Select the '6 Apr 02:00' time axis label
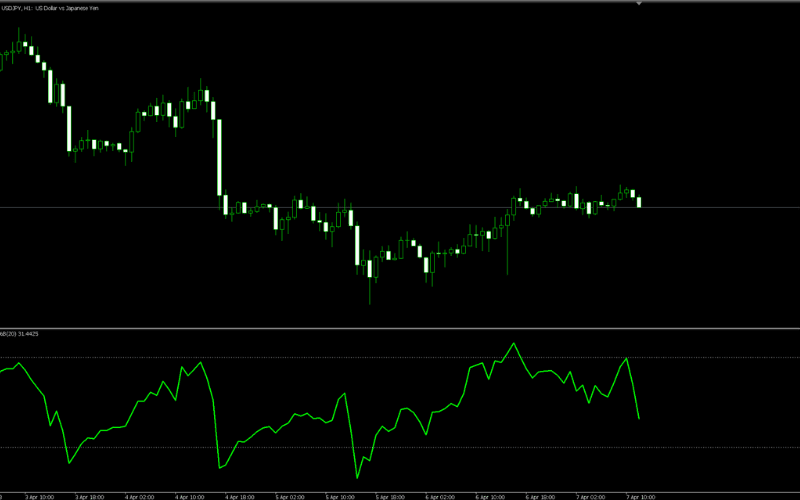The height and width of the screenshot is (500, 800). pyautogui.click(x=438, y=495)
